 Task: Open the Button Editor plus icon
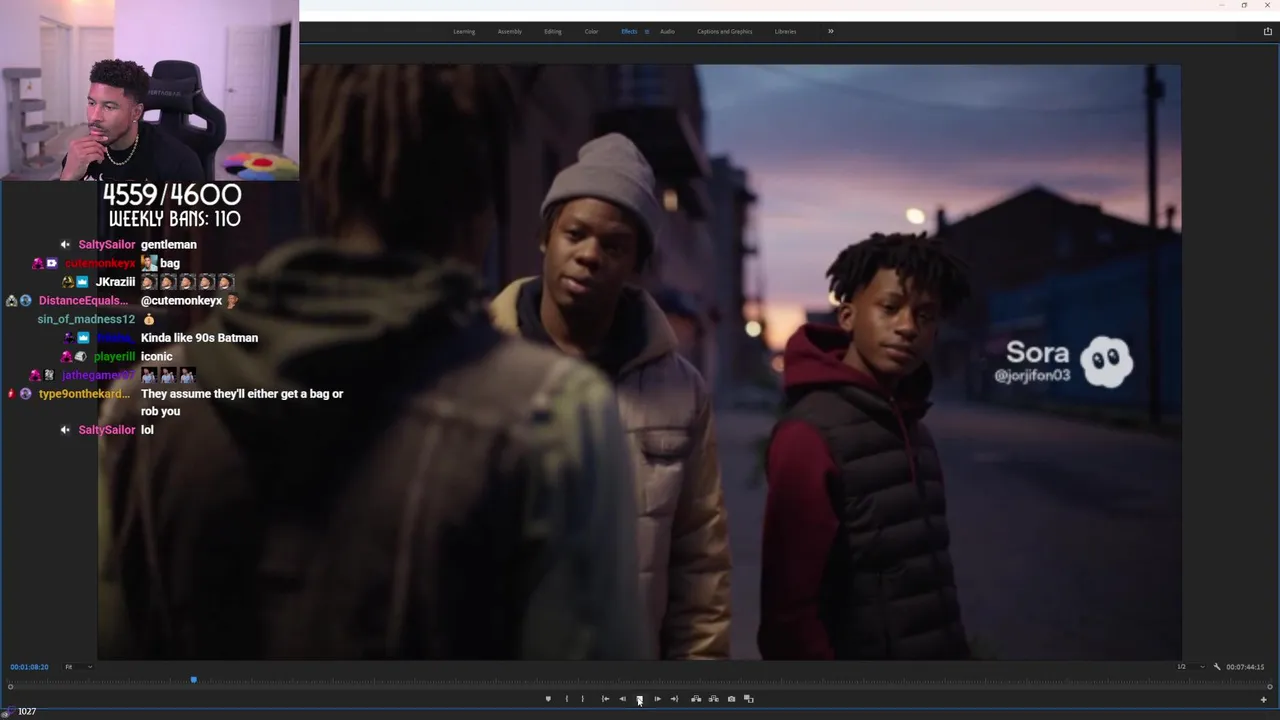point(1263,699)
